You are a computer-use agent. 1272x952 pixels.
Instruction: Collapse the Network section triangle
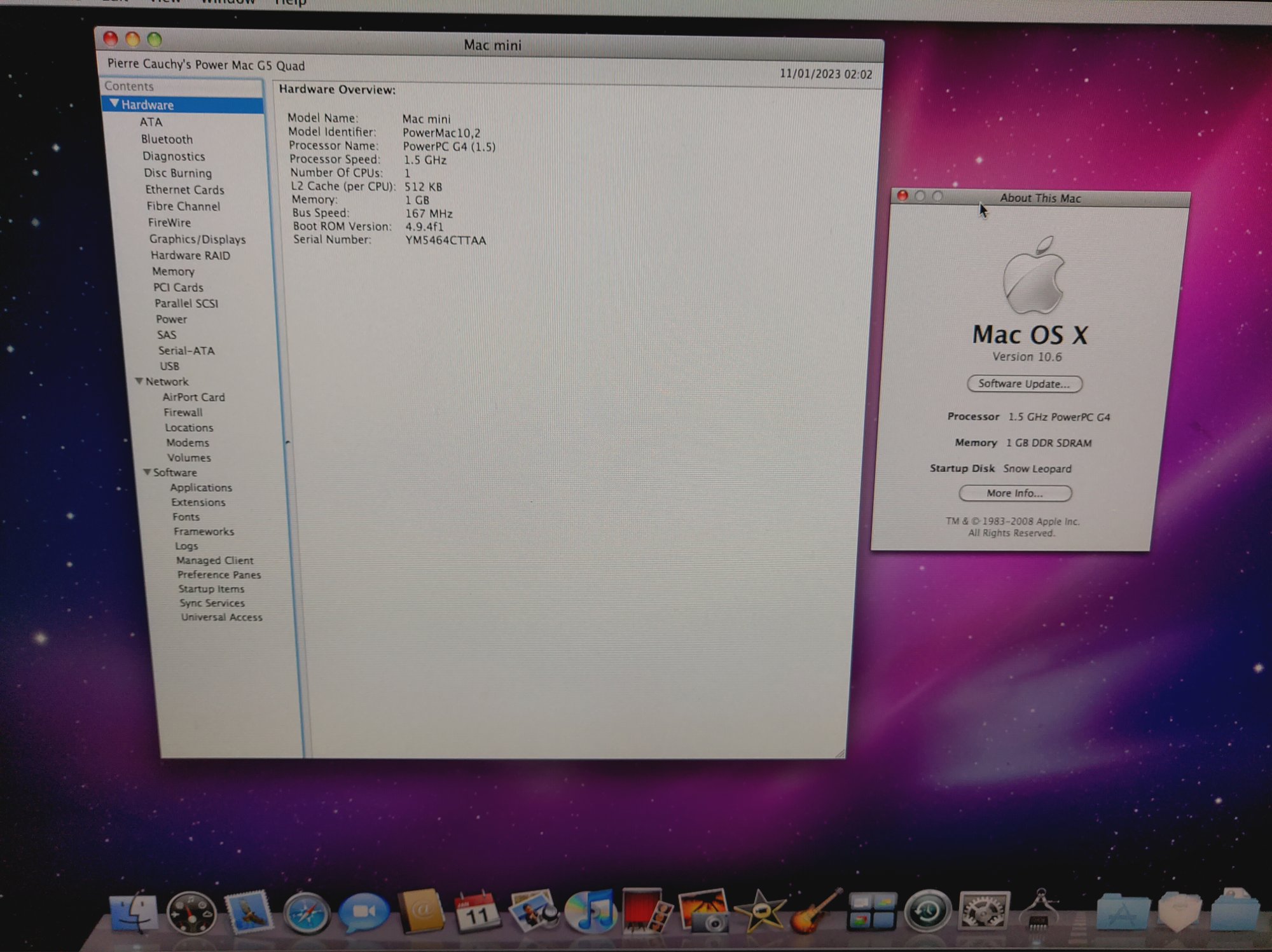point(139,381)
